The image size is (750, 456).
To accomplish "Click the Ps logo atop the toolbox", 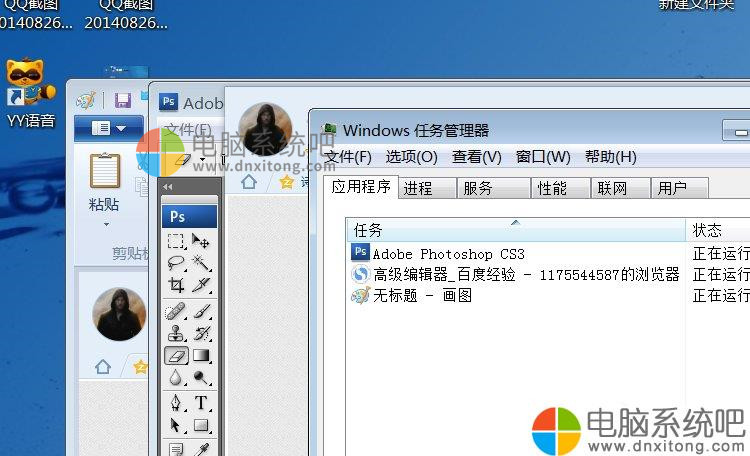I will [x=189, y=216].
